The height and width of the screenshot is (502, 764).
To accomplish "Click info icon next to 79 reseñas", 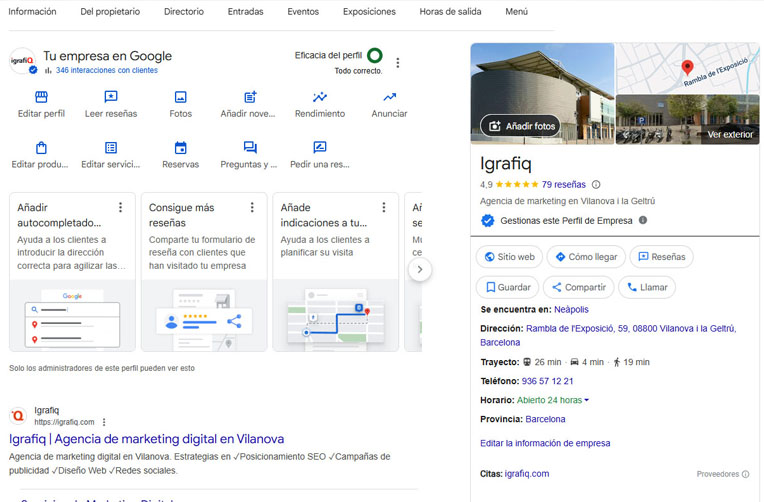I will coord(596,185).
